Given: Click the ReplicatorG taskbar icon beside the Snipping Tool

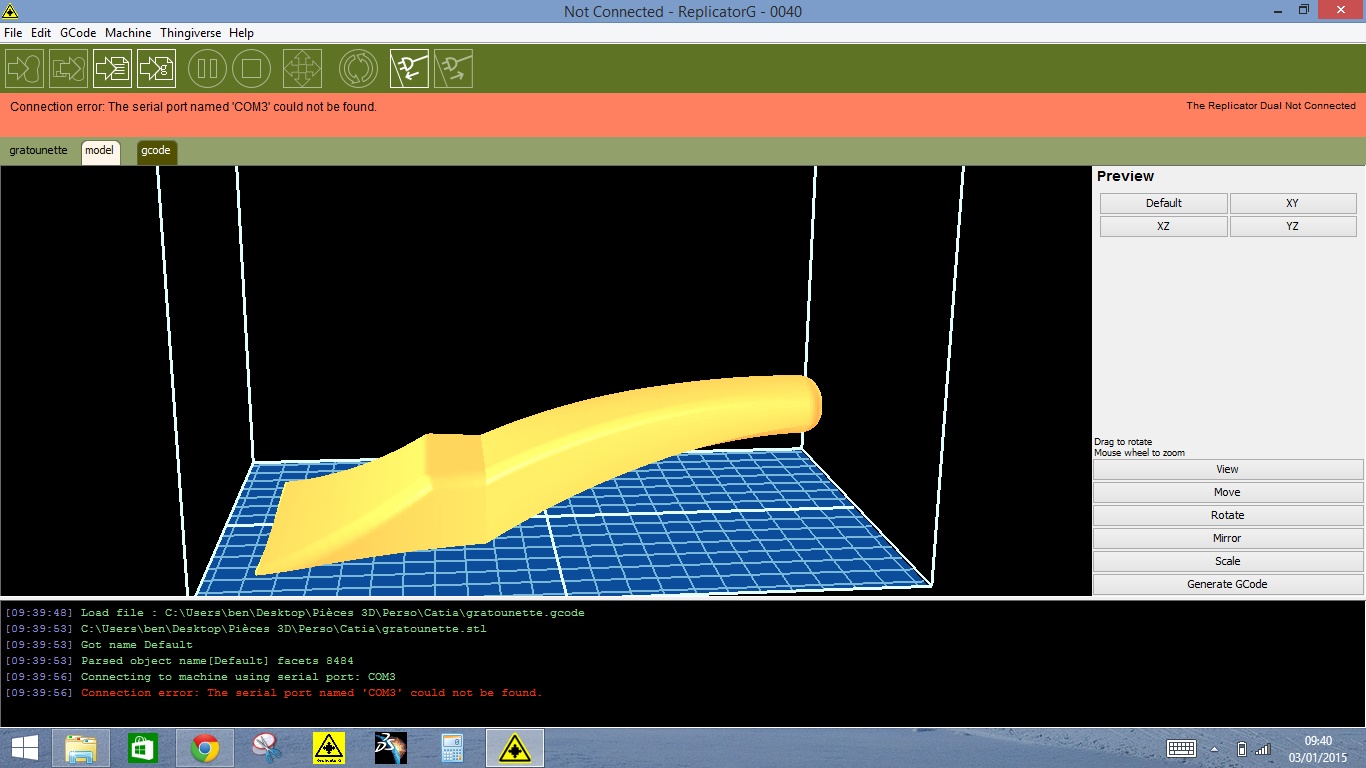Looking at the screenshot, I should tap(329, 748).
